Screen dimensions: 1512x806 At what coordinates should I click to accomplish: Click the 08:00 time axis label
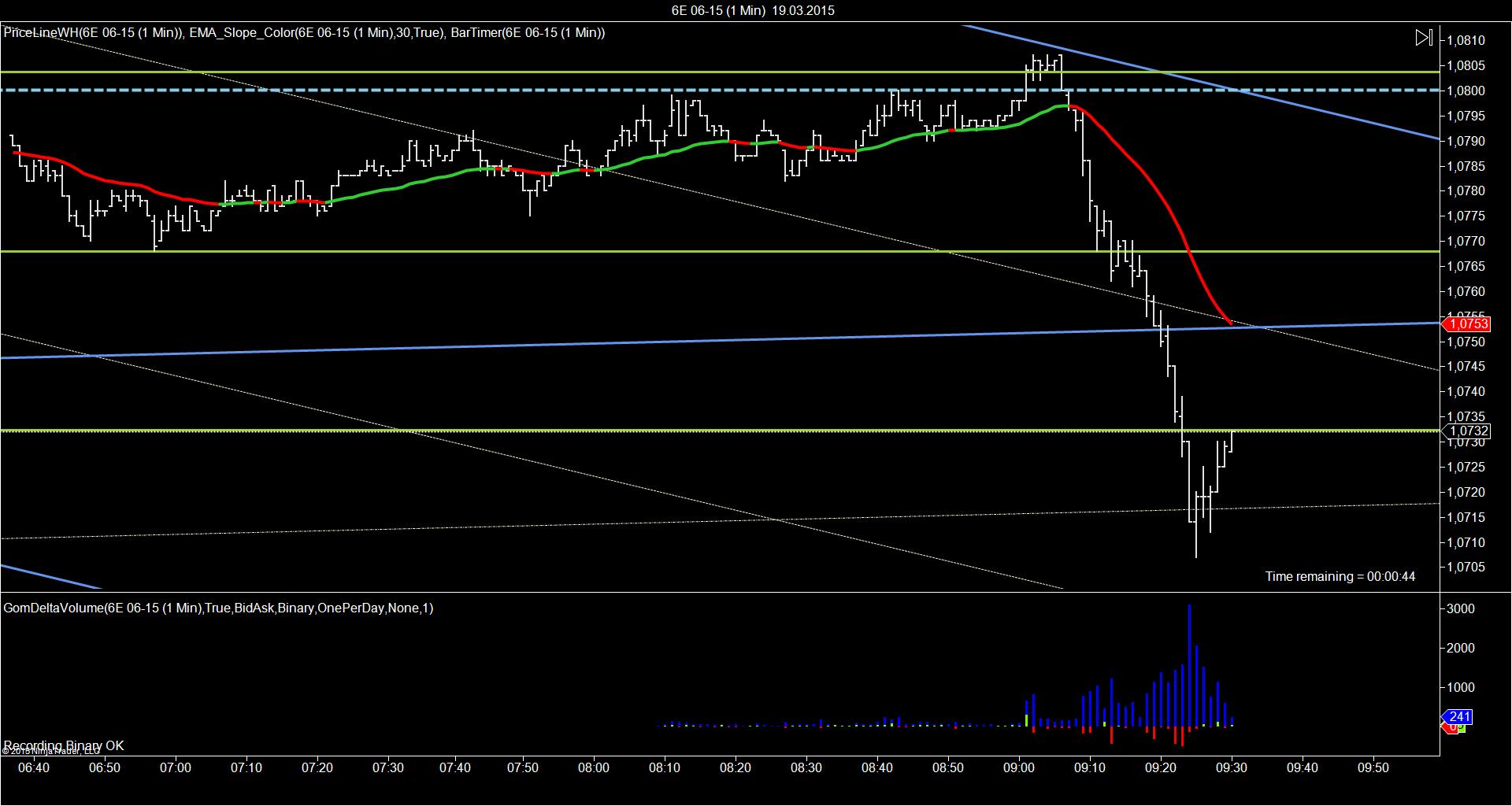pos(594,767)
